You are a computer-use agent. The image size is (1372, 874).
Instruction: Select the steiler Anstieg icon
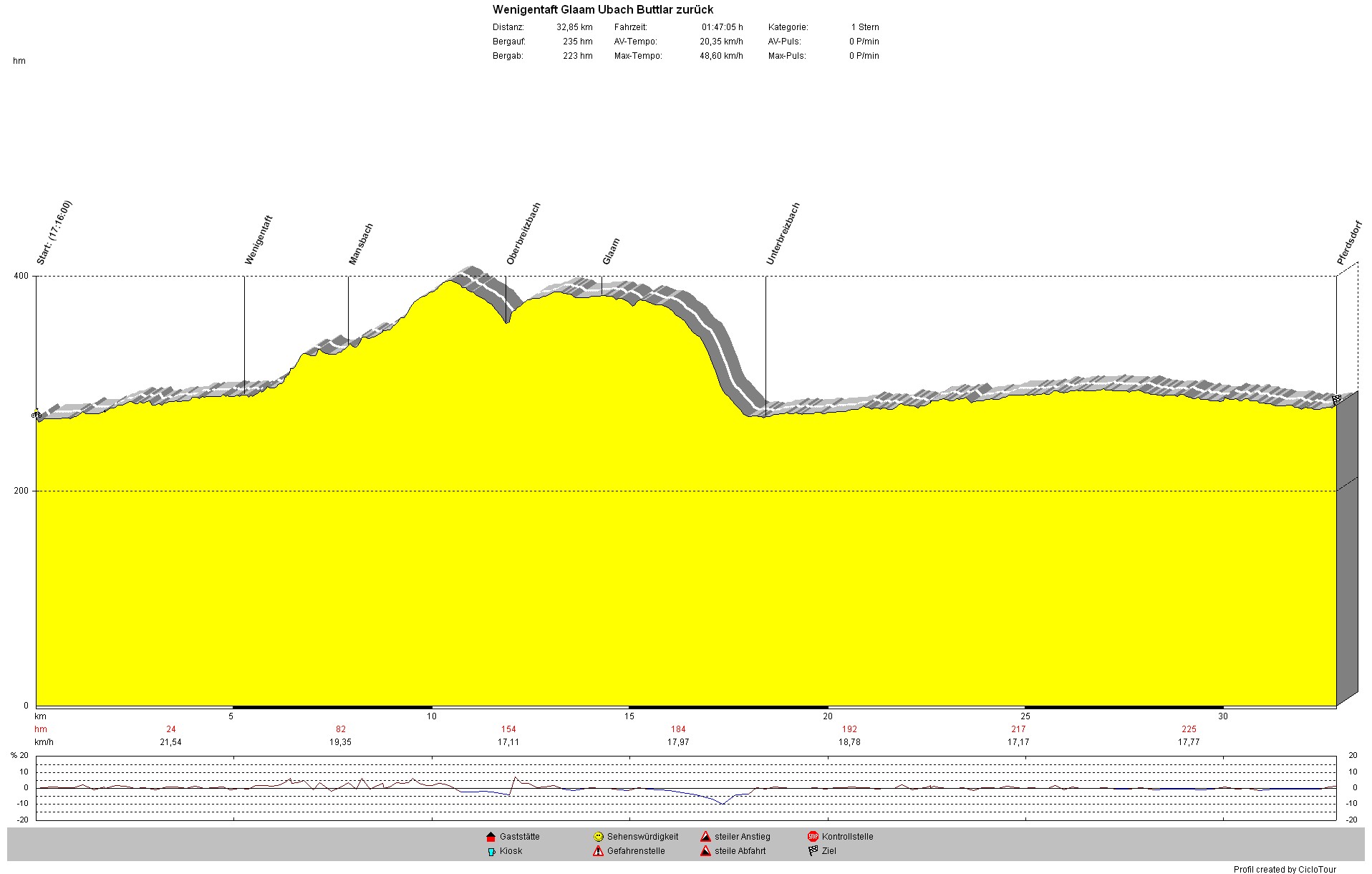click(x=705, y=837)
